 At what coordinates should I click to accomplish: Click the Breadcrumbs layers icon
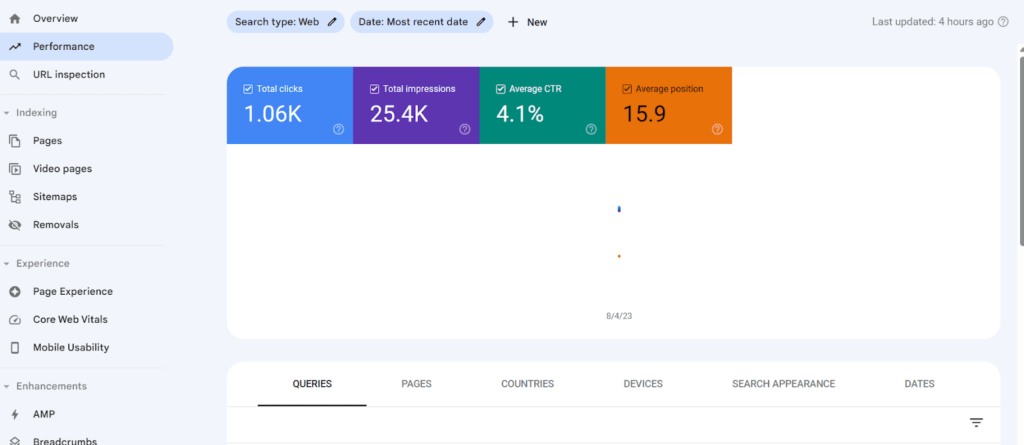tap(14, 441)
